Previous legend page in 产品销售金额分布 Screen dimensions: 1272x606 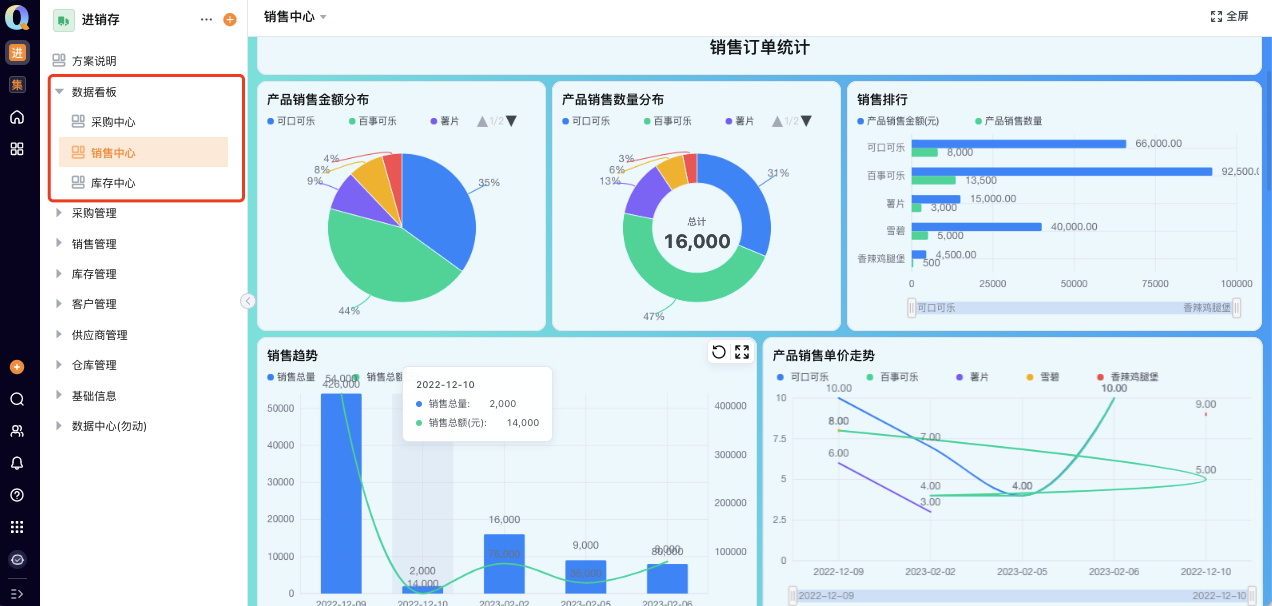pos(482,121)
